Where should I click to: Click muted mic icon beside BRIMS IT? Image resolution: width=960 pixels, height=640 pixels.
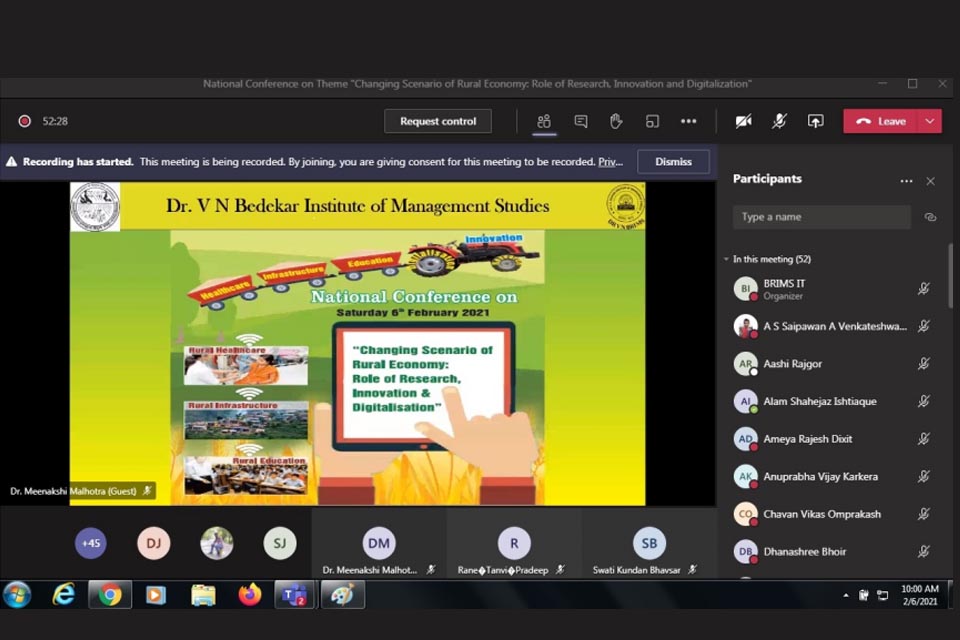click(x=924, y=288)
